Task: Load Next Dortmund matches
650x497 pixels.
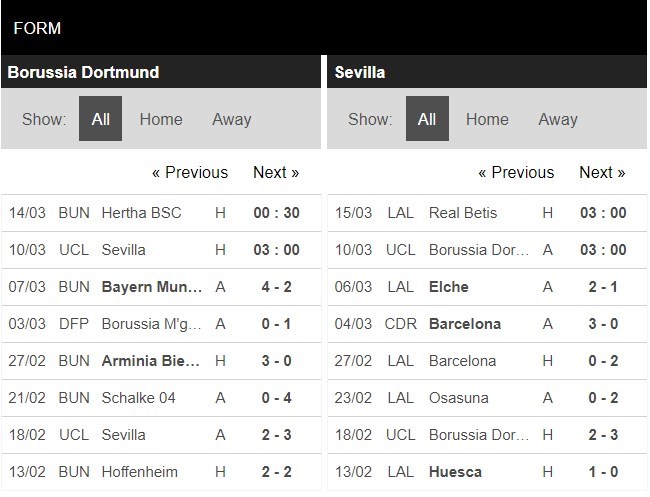Action: (x=276, y=172)
